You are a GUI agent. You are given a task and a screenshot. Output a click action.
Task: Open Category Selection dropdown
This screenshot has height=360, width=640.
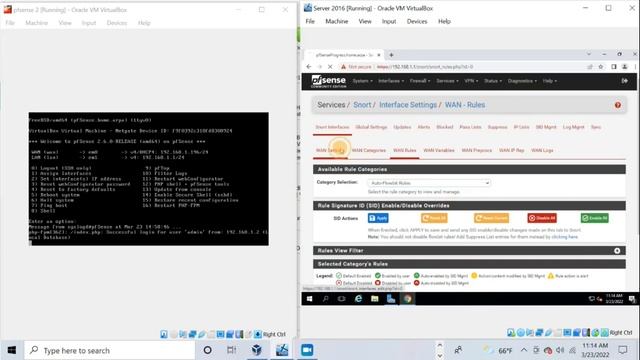[x=429, y=183]
